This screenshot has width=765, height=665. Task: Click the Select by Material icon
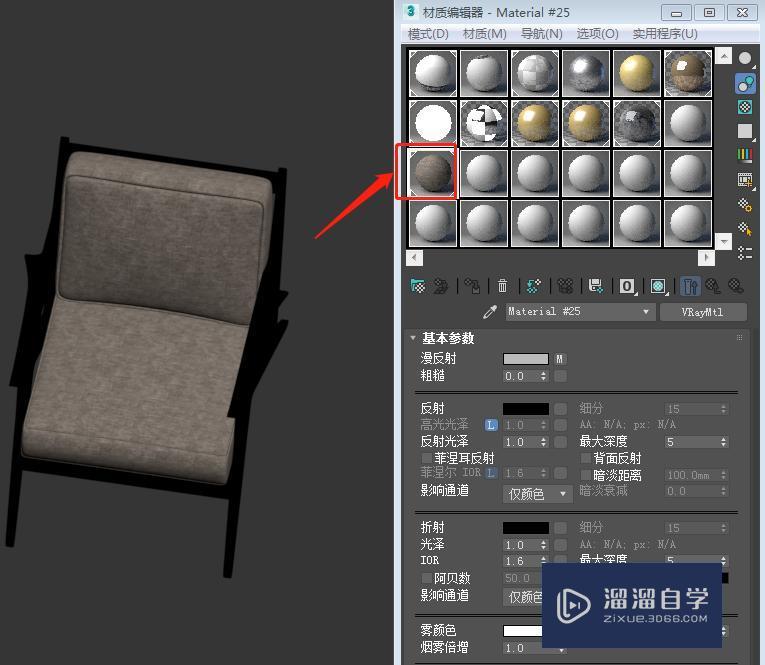pyautogui.click(x=745, y=228)
